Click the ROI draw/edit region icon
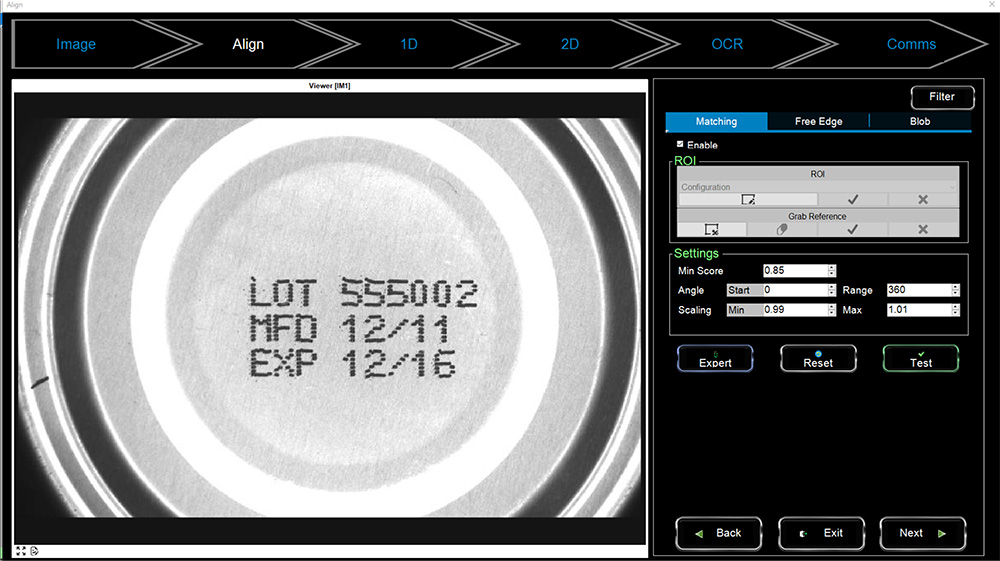The width and height of the screenshot is (1000, 561). [747, 200]
